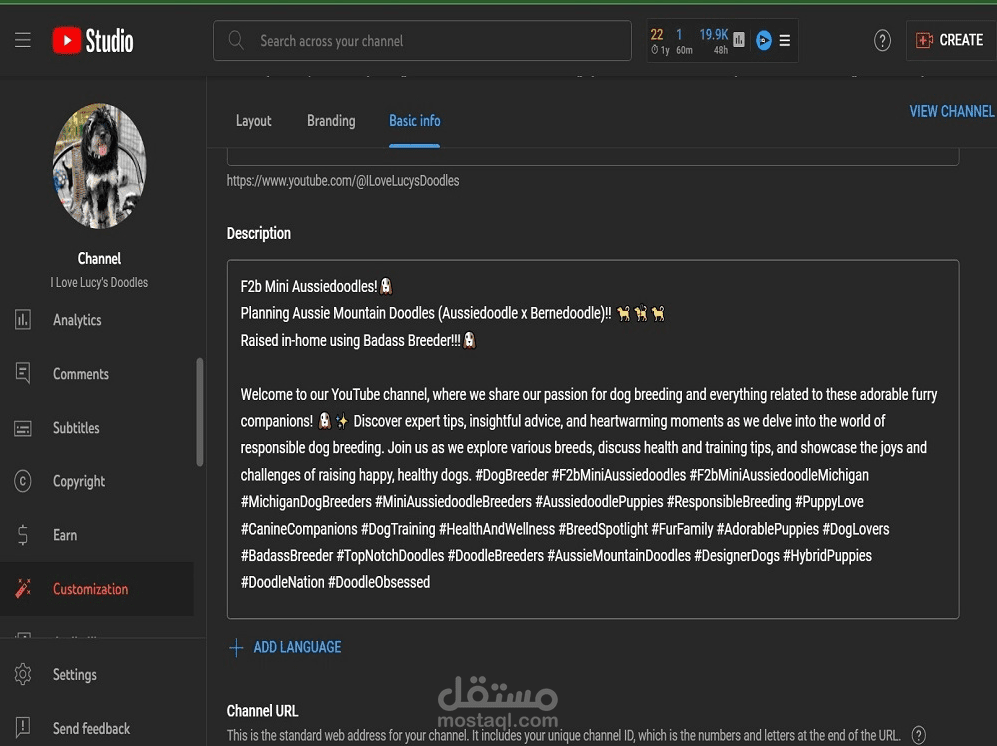Expand the extension stats menu lines icon

point(785,41)
